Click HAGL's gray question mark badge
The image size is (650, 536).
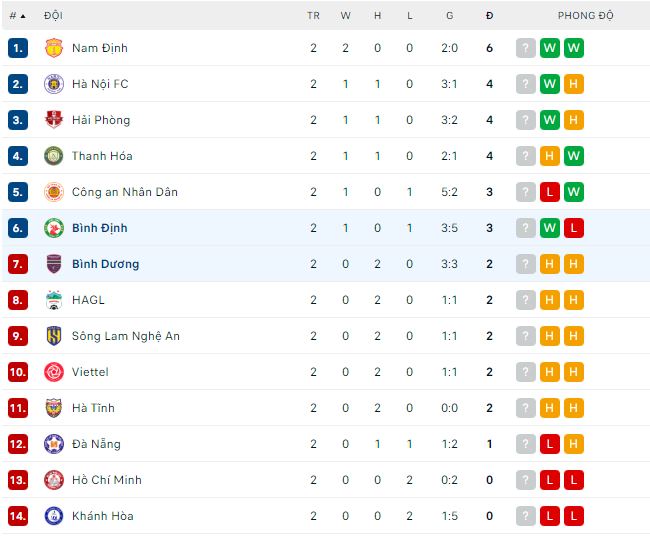(526, 300)
